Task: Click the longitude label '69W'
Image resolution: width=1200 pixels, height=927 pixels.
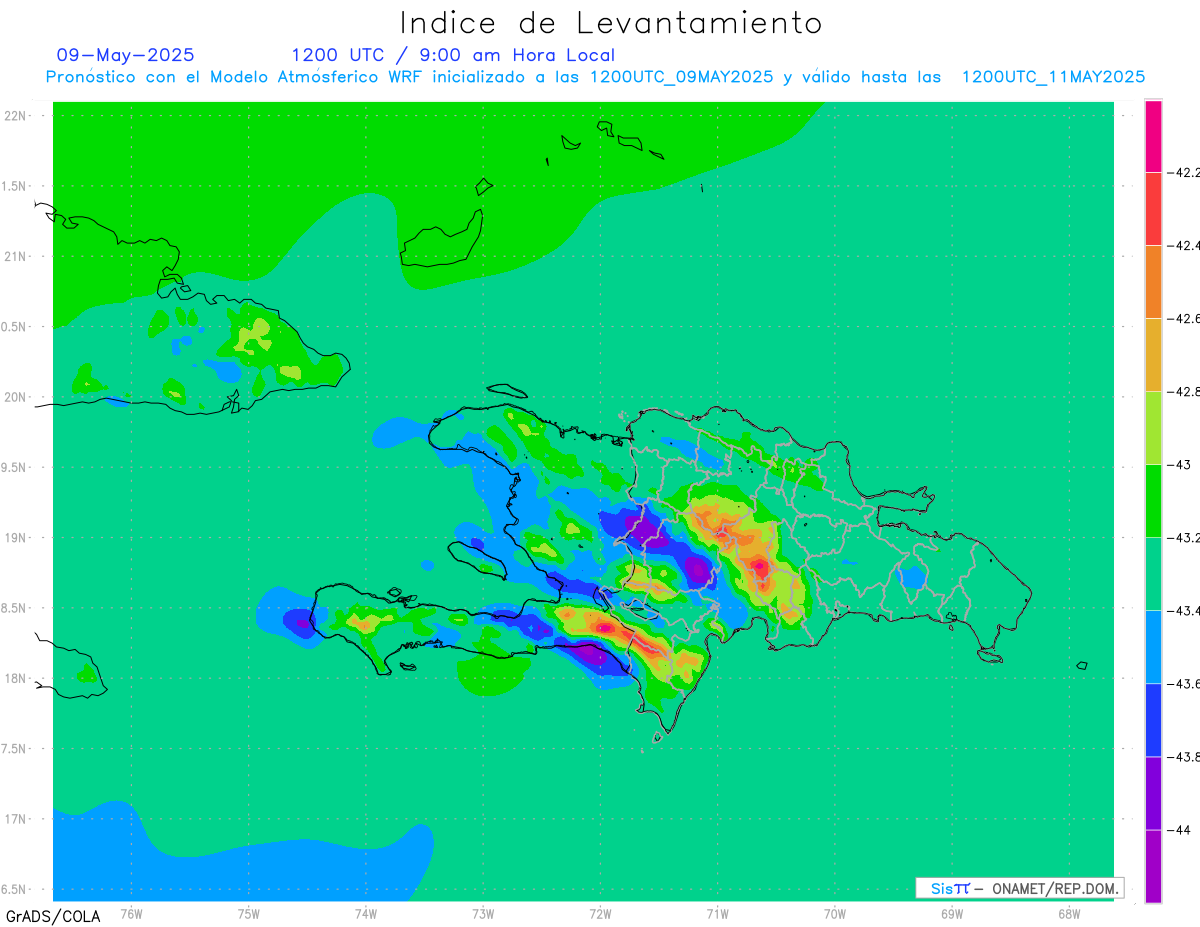Action: (x=951, y=913)
